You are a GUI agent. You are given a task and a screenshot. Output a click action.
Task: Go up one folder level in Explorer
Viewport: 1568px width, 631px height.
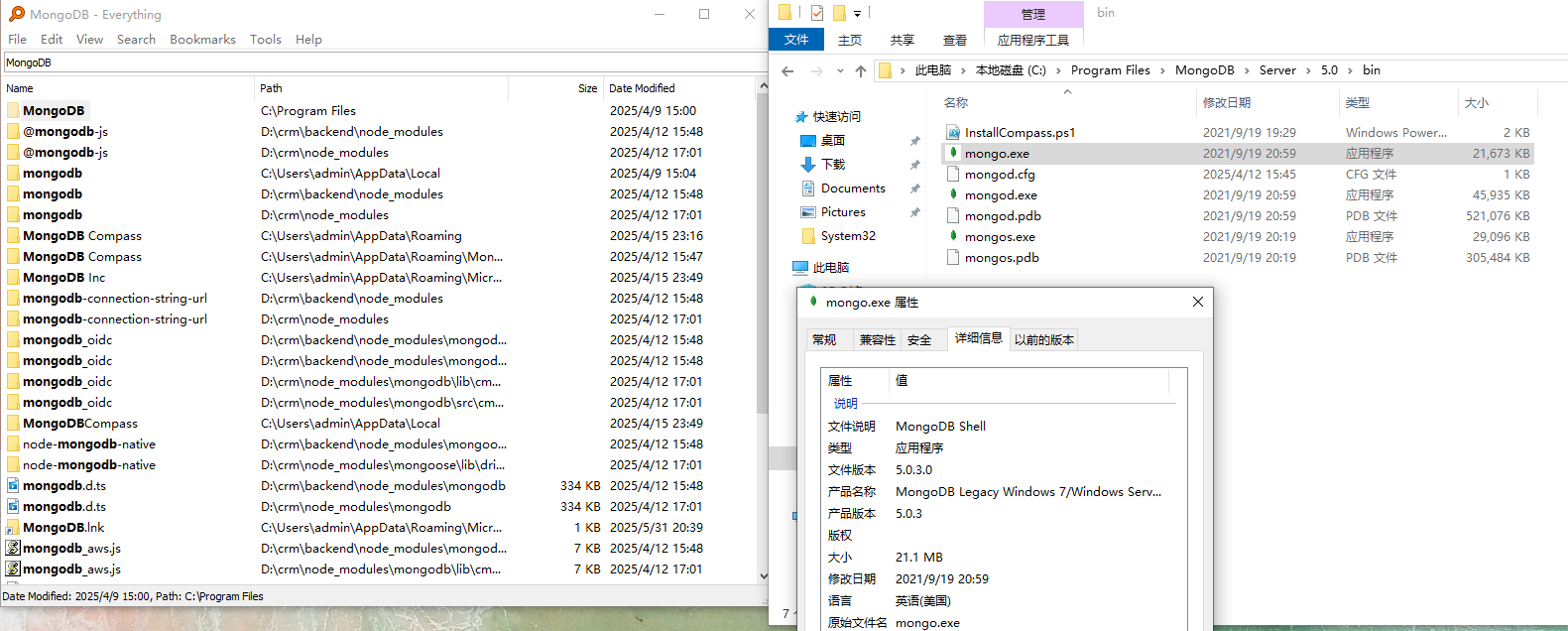(x=861, y=70)
